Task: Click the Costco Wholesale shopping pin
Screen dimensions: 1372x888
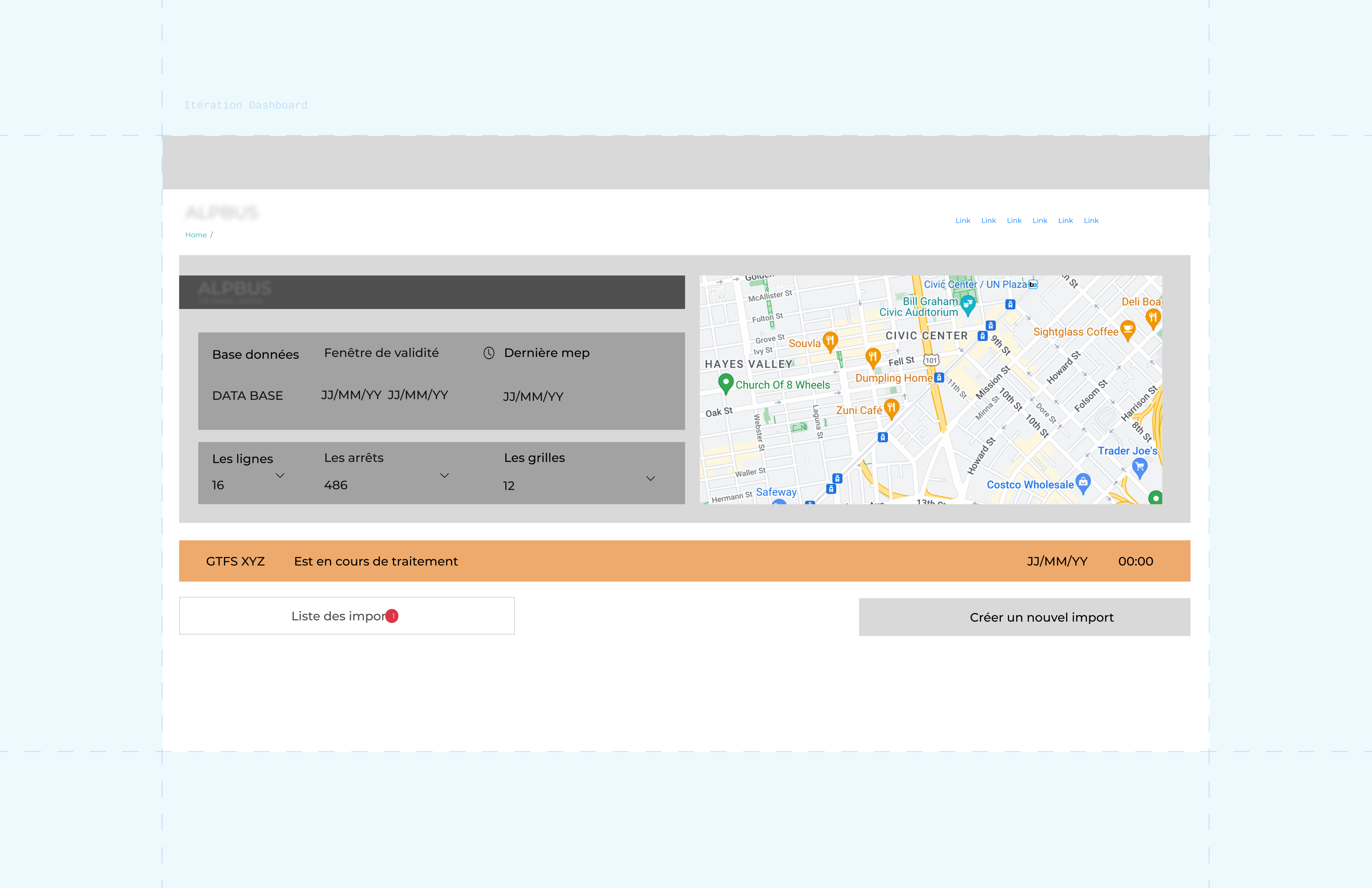Action: pos(1083,482)
